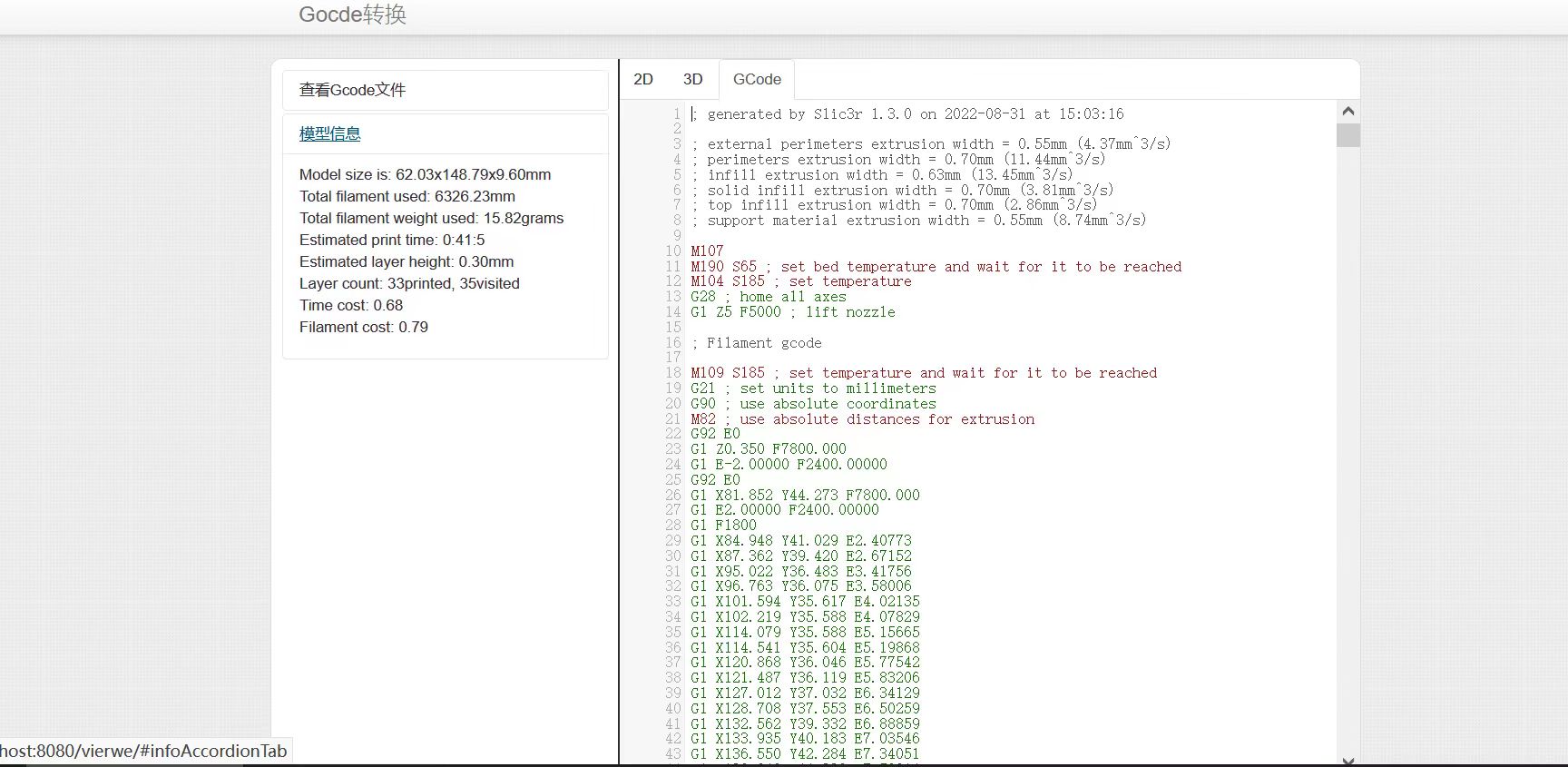The width and height of the screenshot is (1568, 767).
Task: Click the solid infill extrusion width comment
Action: click(902, 191)
